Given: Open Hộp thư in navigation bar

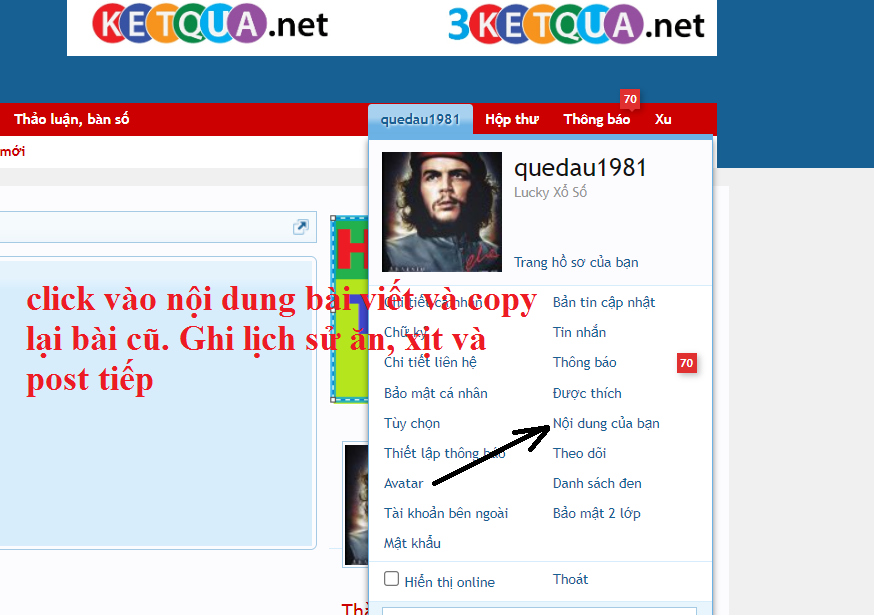Looking at the screenshot, I should pos(512,119).
